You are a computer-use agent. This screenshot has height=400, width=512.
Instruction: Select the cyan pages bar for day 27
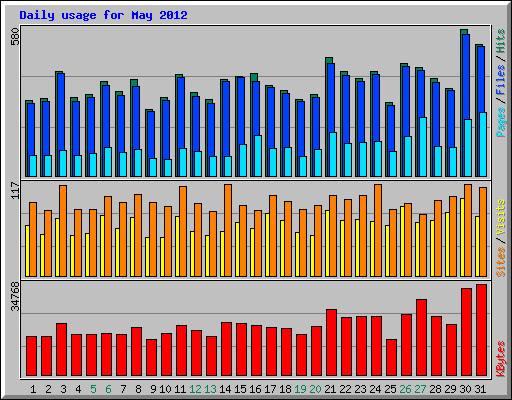[x=423, y=147]
